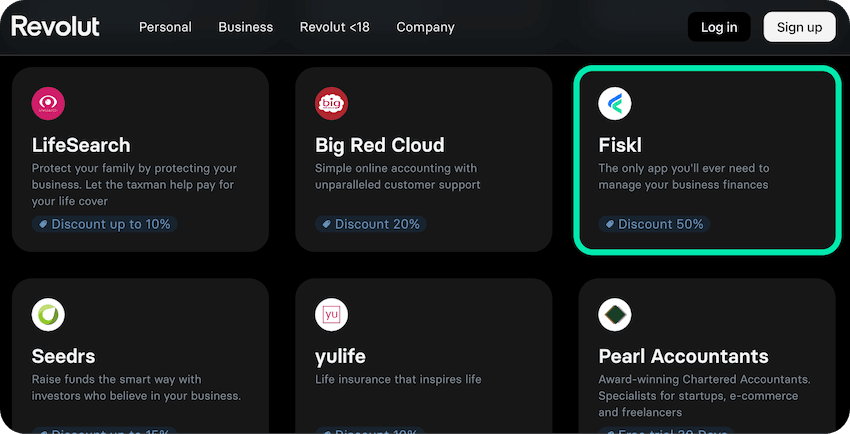The width and height of the screenshot is (850, 434).
Task: Click 'Simple online accounting' description text
Action: point(397,176)
